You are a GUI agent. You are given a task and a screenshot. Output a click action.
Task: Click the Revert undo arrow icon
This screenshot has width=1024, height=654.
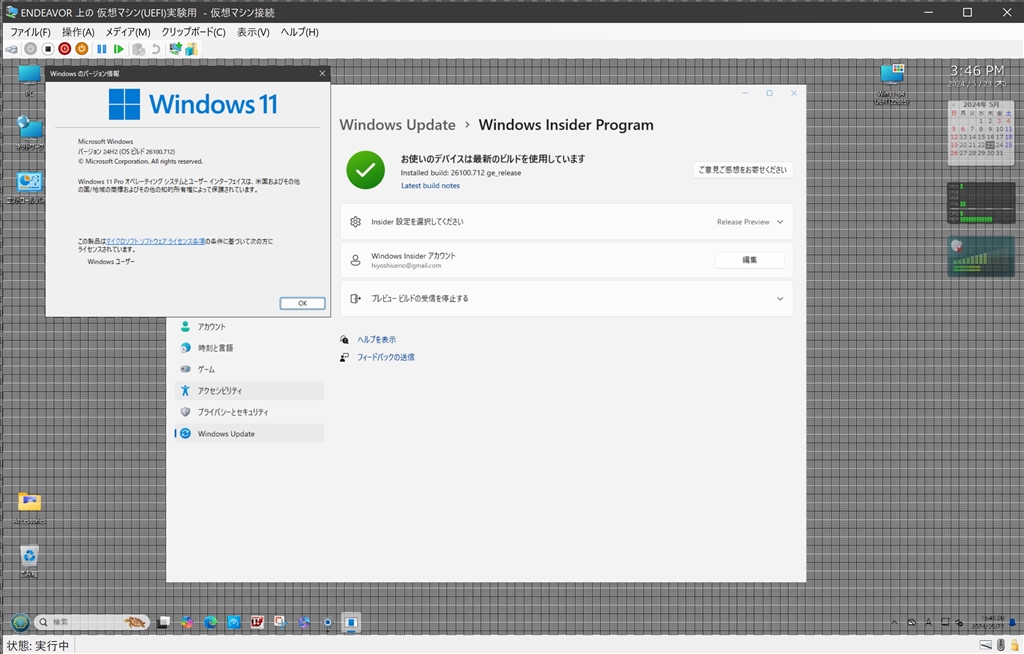point(155,49)
